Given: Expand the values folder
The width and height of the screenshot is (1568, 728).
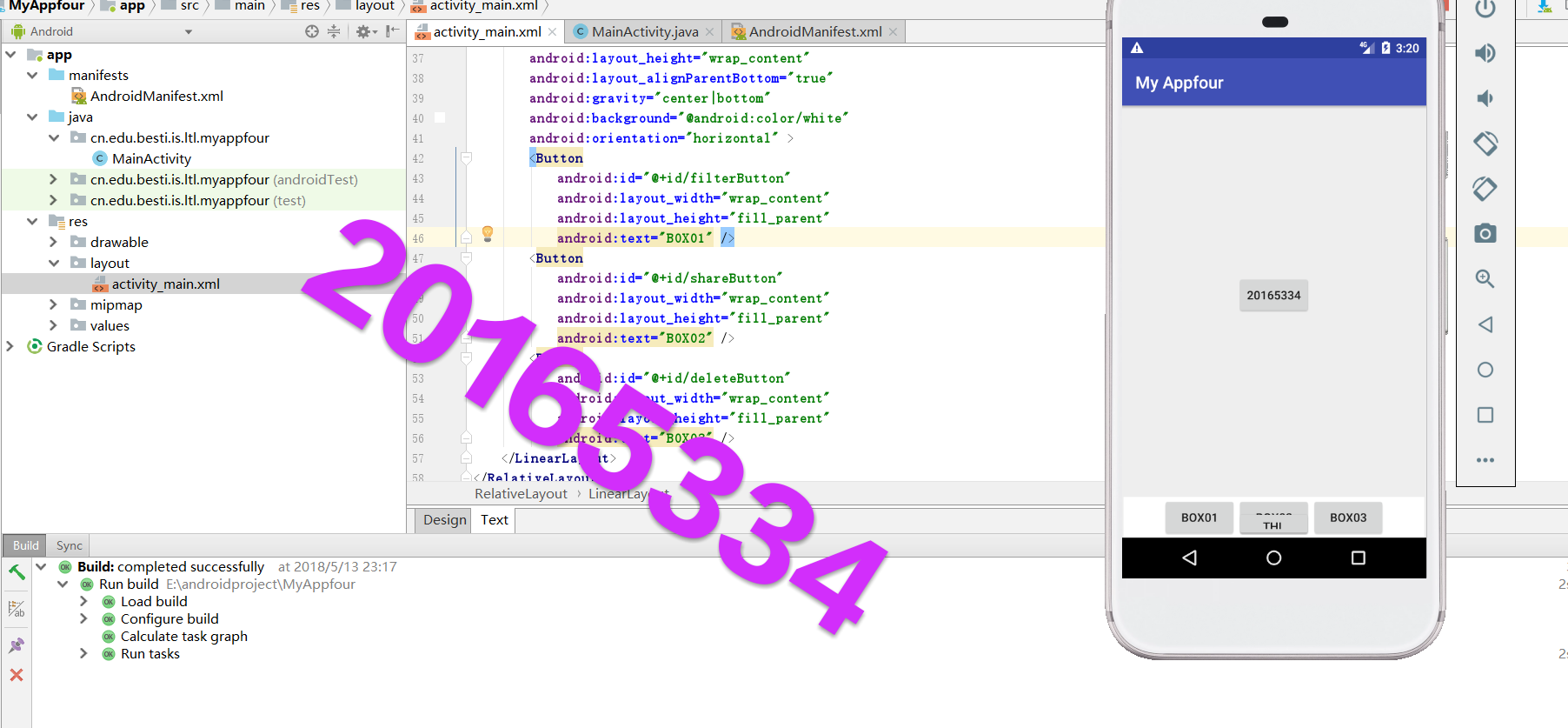Looking at the screenshot, I should pos(53,325).
